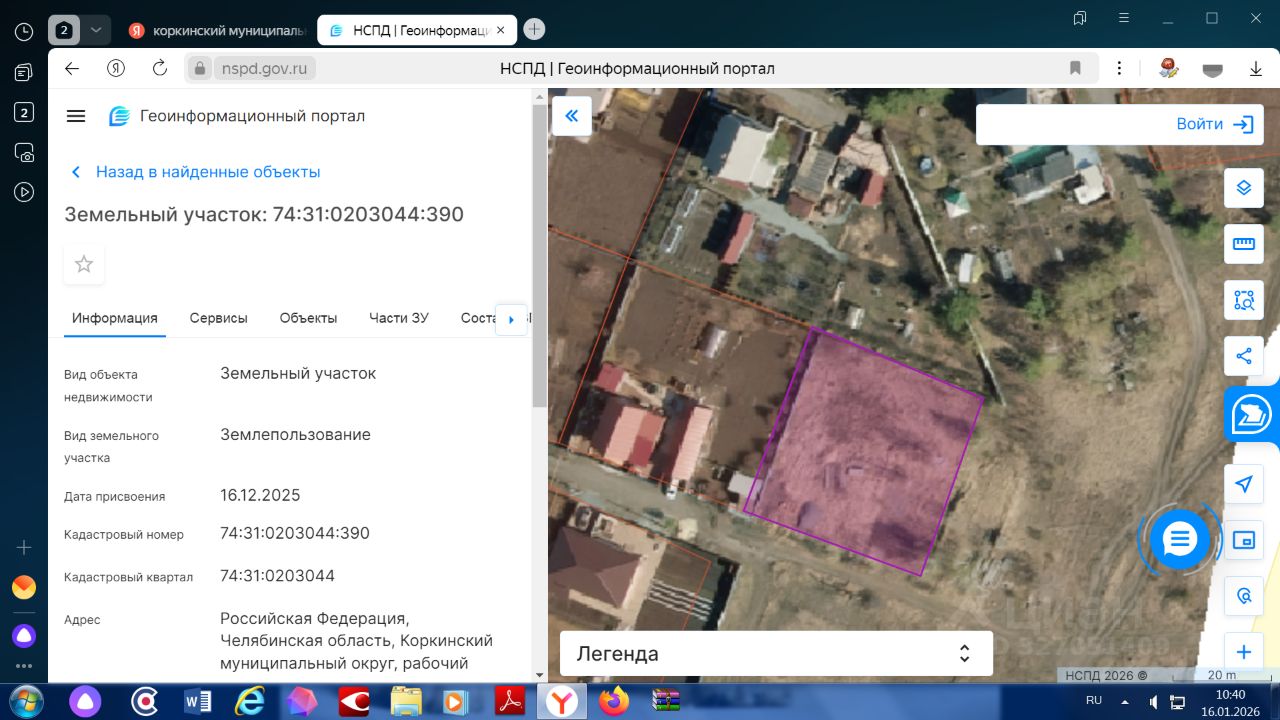Open the Части ЗУ tab
This screenshot has width=1280, height=720.
tap(398, 318)
